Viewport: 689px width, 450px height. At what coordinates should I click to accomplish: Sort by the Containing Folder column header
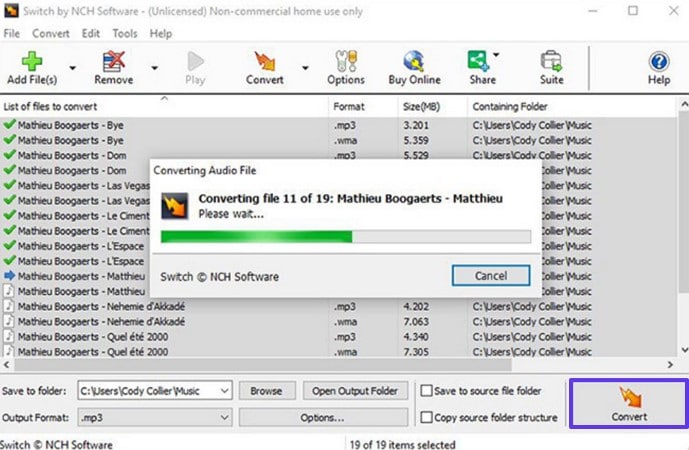click(x=573, y=106)
